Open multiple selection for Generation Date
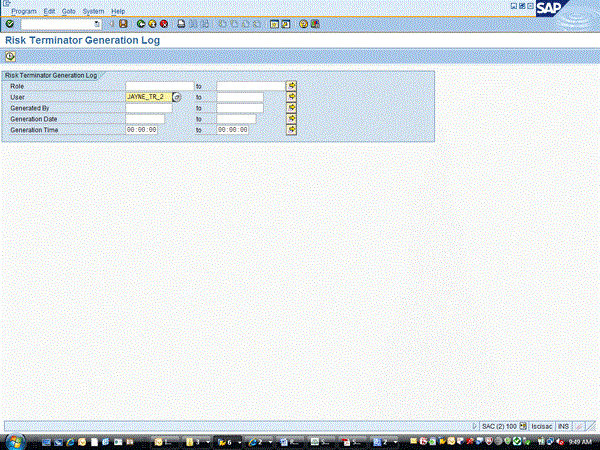 292,119
